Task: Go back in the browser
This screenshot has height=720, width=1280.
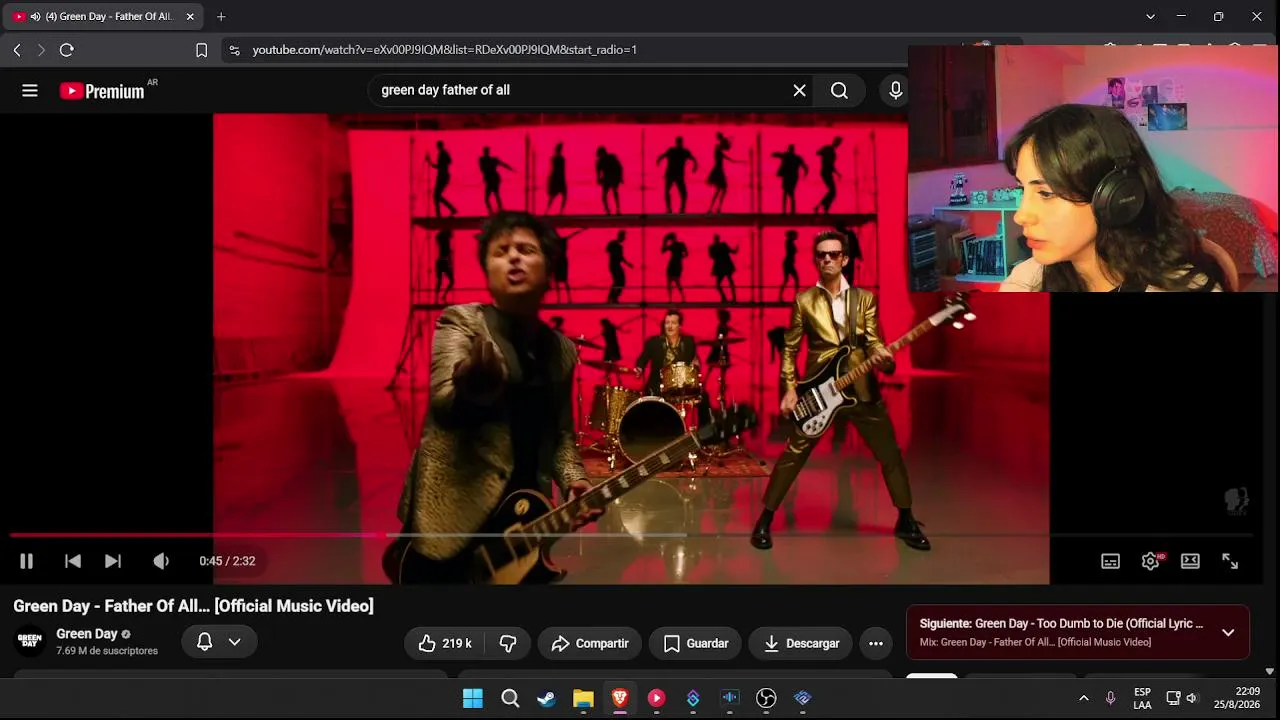Action: (x=17, y=50)
